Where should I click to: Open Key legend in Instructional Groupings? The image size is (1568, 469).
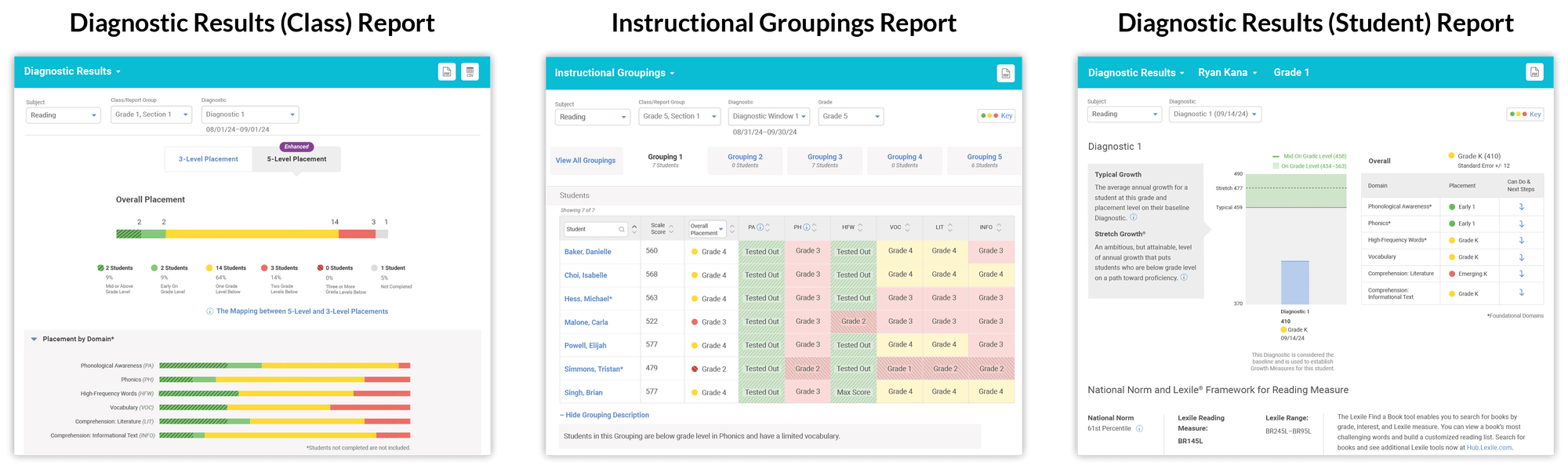[996, 116]
